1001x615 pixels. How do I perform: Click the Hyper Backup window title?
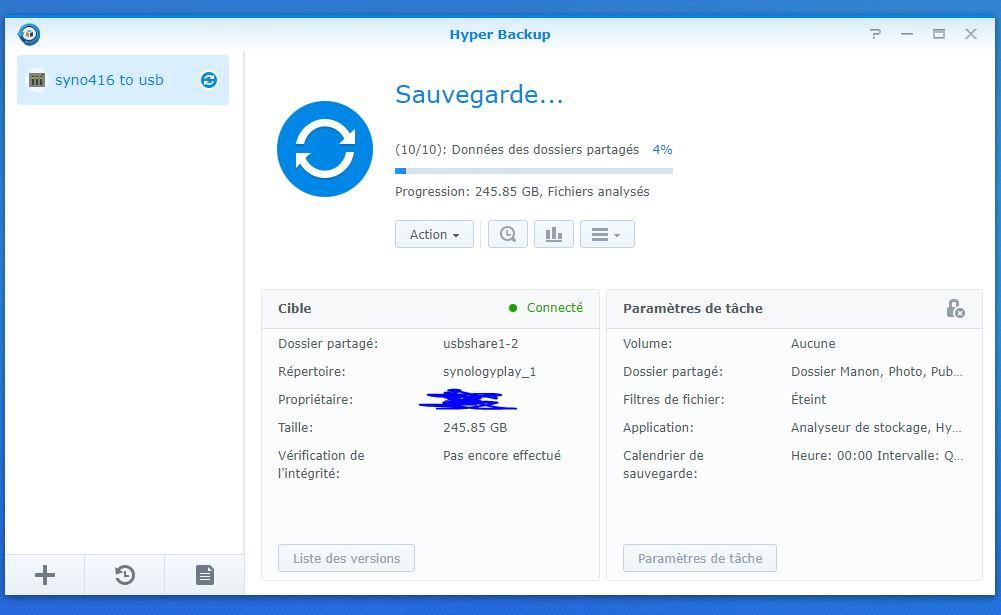click(500, 34)
